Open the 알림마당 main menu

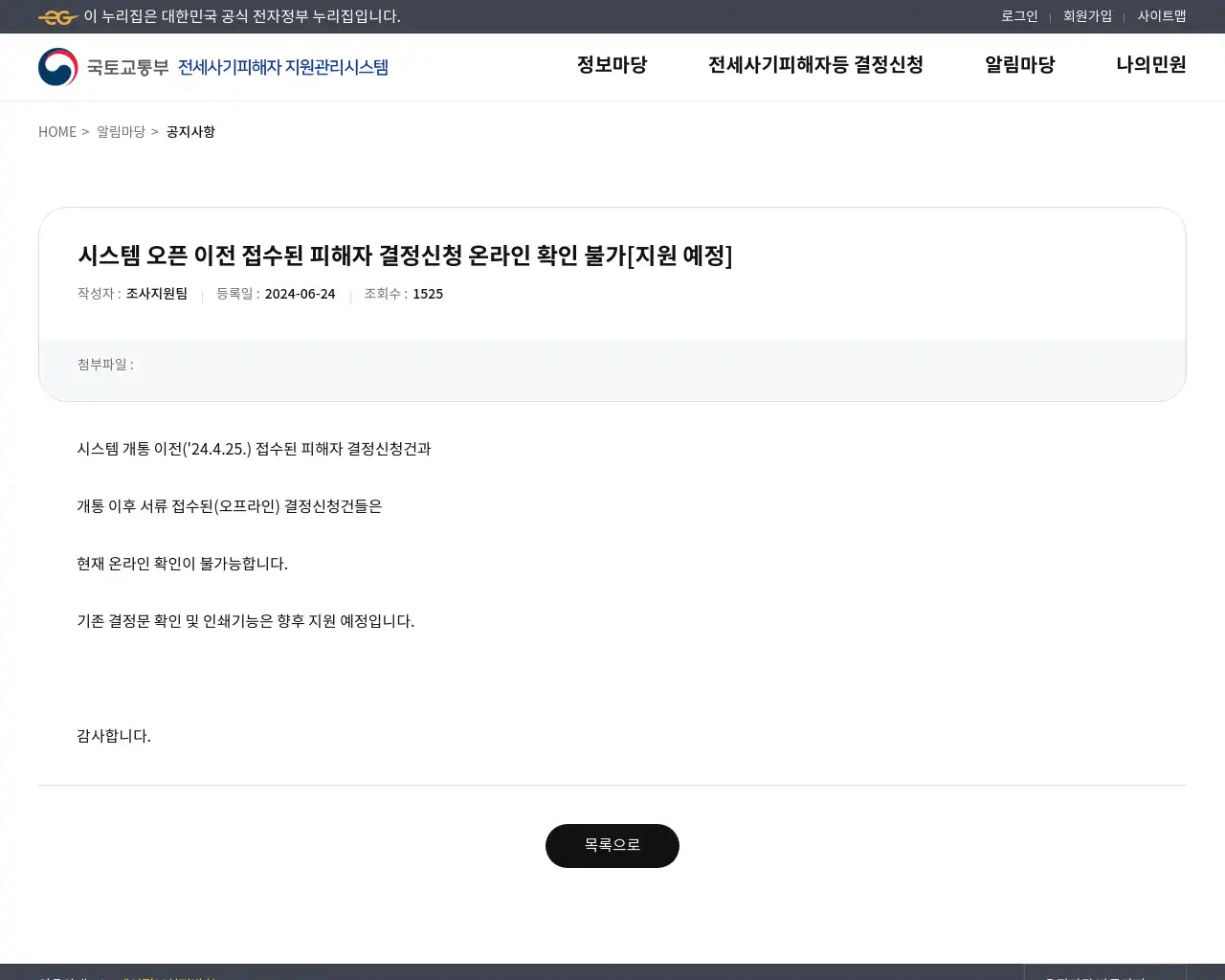coord(1019,65)
